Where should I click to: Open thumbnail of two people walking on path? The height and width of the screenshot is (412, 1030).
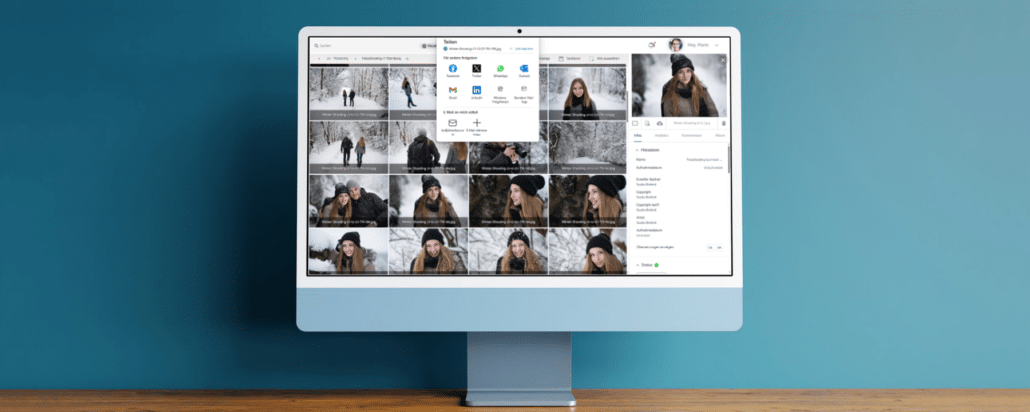[x=348, y=92]
